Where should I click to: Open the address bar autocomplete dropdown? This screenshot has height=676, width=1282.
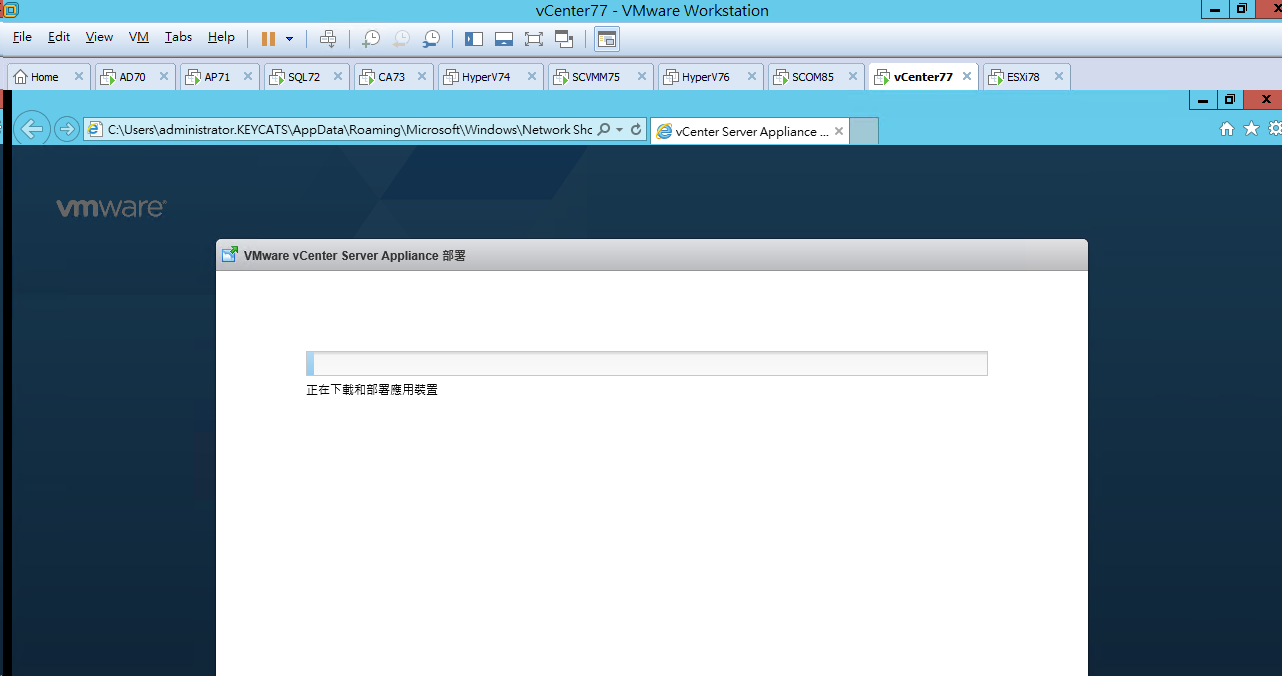pyautogui.click(x=620, y=130)
